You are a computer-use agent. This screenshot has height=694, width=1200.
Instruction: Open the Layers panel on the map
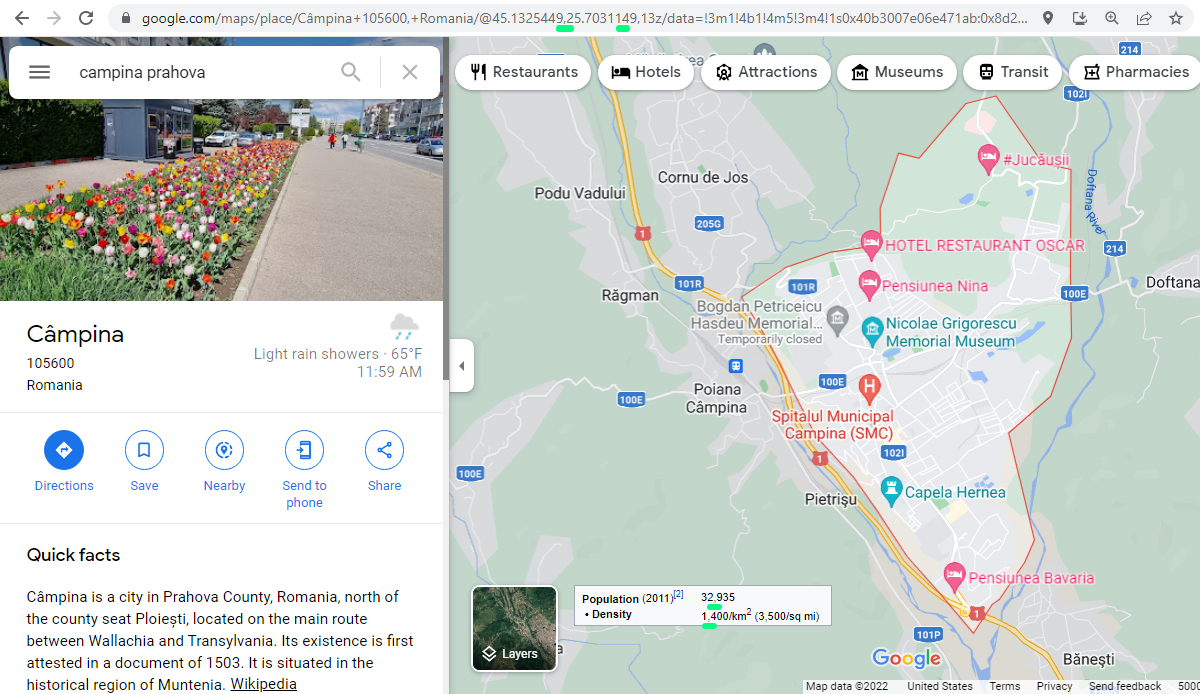(x=513, y=628)
